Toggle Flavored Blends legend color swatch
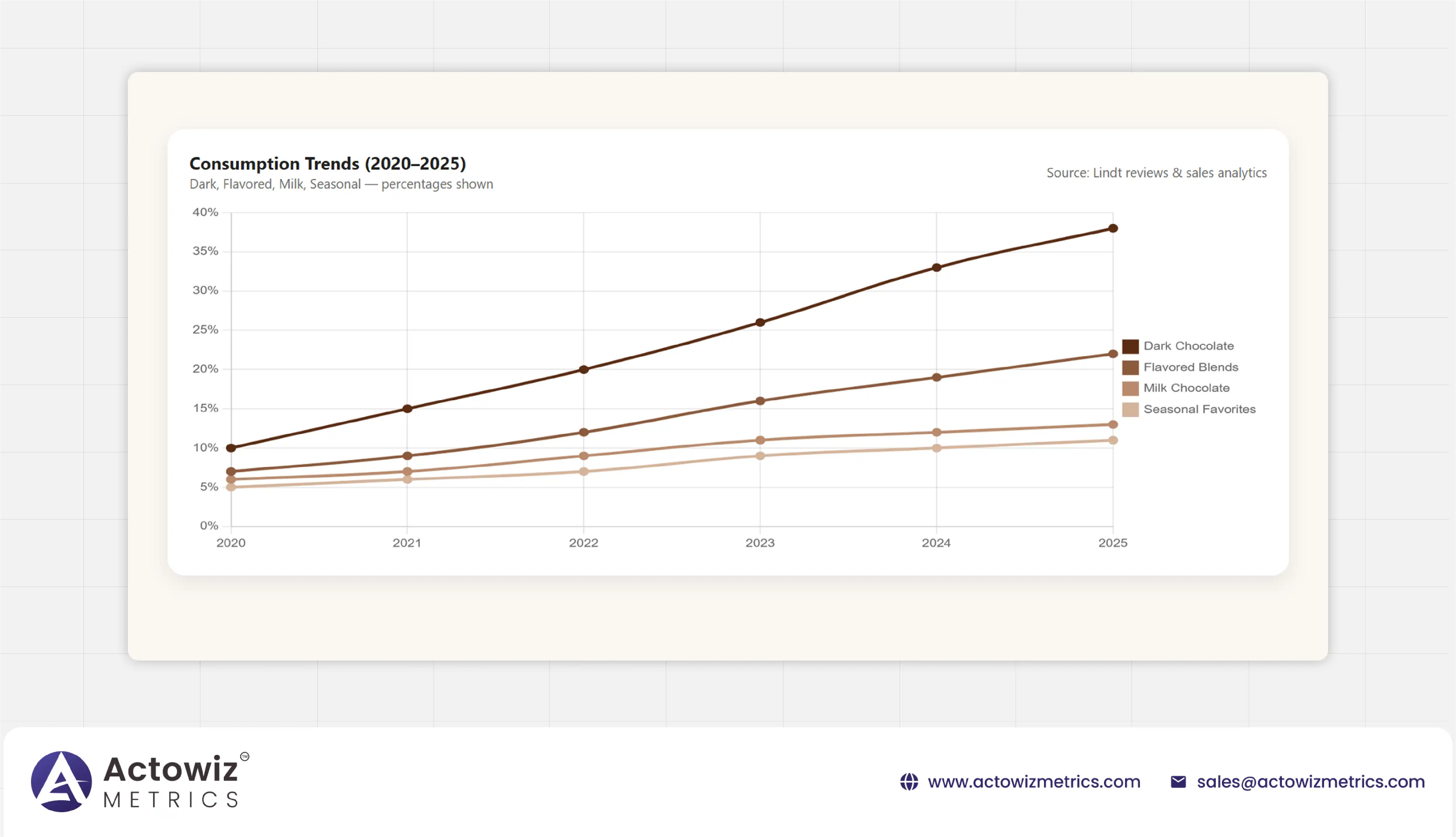 pos(1130,367)
